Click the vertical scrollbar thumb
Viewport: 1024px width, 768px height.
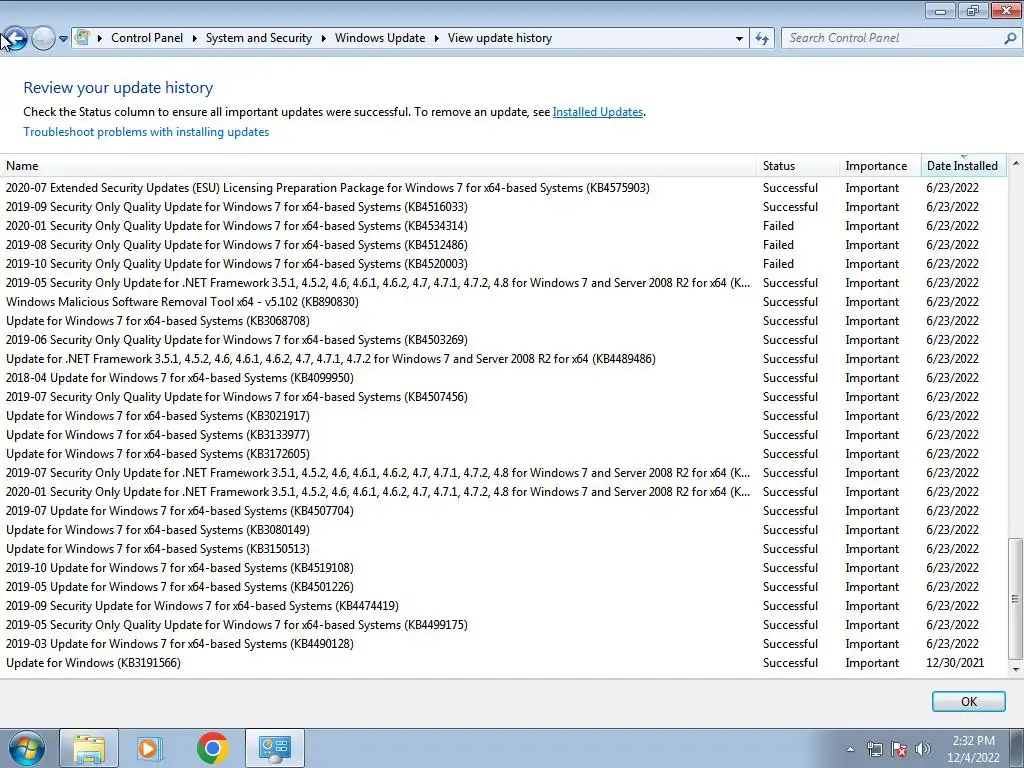1016,599
